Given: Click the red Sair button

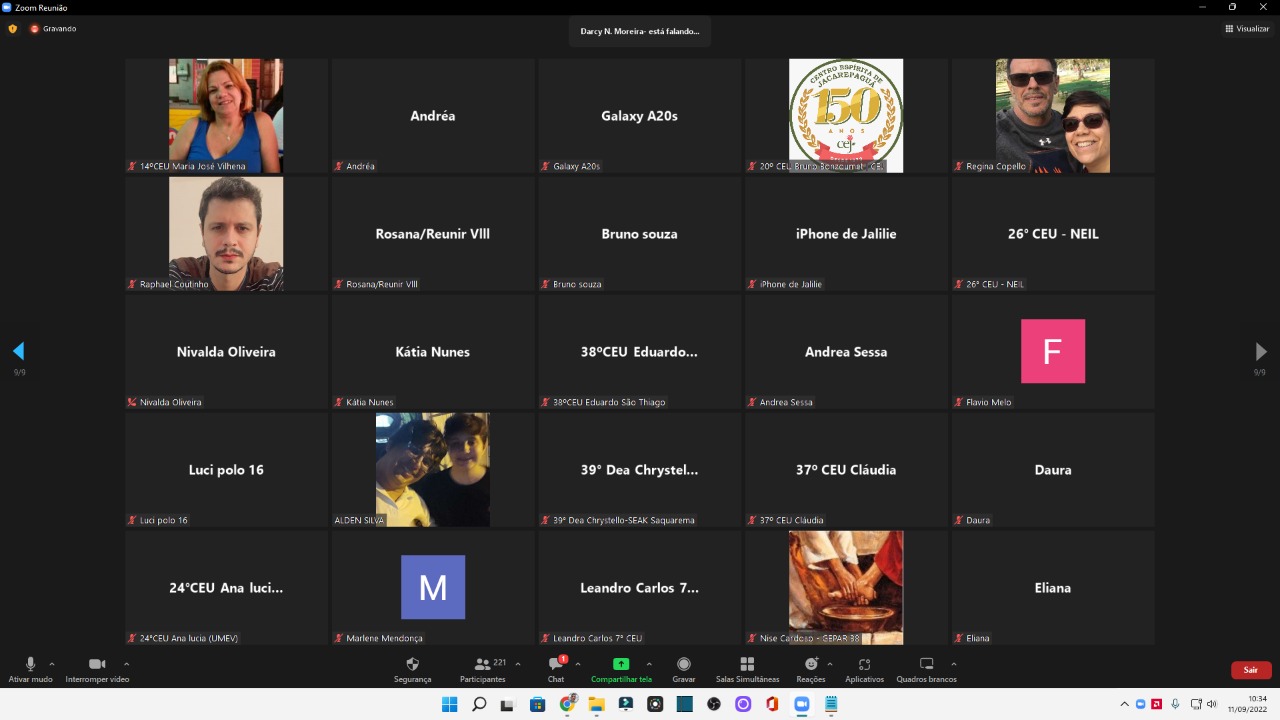Looking at the screenshot, I should pos(1250,670).
